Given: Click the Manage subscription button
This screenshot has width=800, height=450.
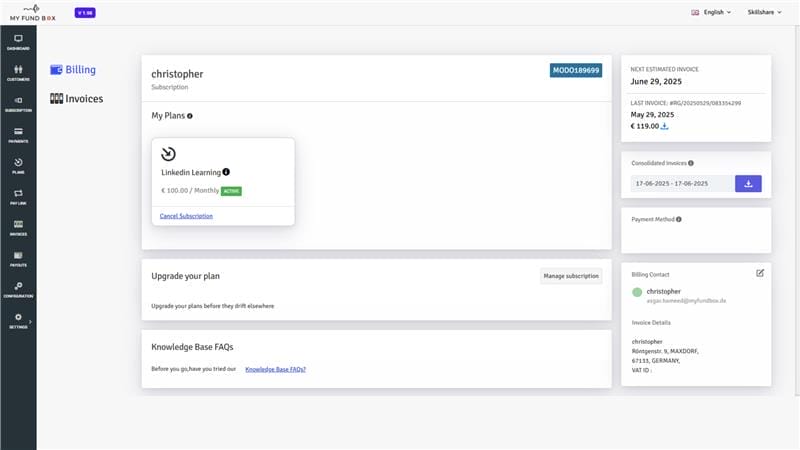Looking at the screenshot, I should pos(571,276).
